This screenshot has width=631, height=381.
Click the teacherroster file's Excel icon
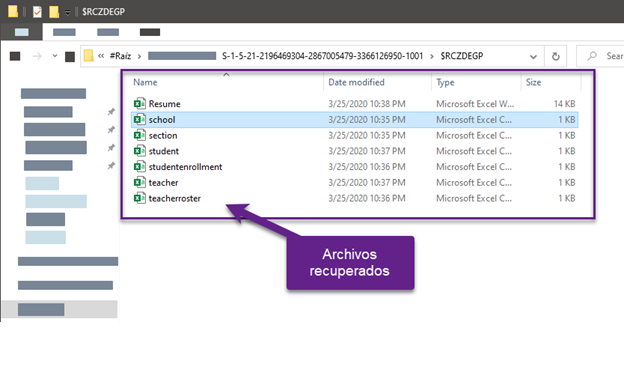[140, 198]
